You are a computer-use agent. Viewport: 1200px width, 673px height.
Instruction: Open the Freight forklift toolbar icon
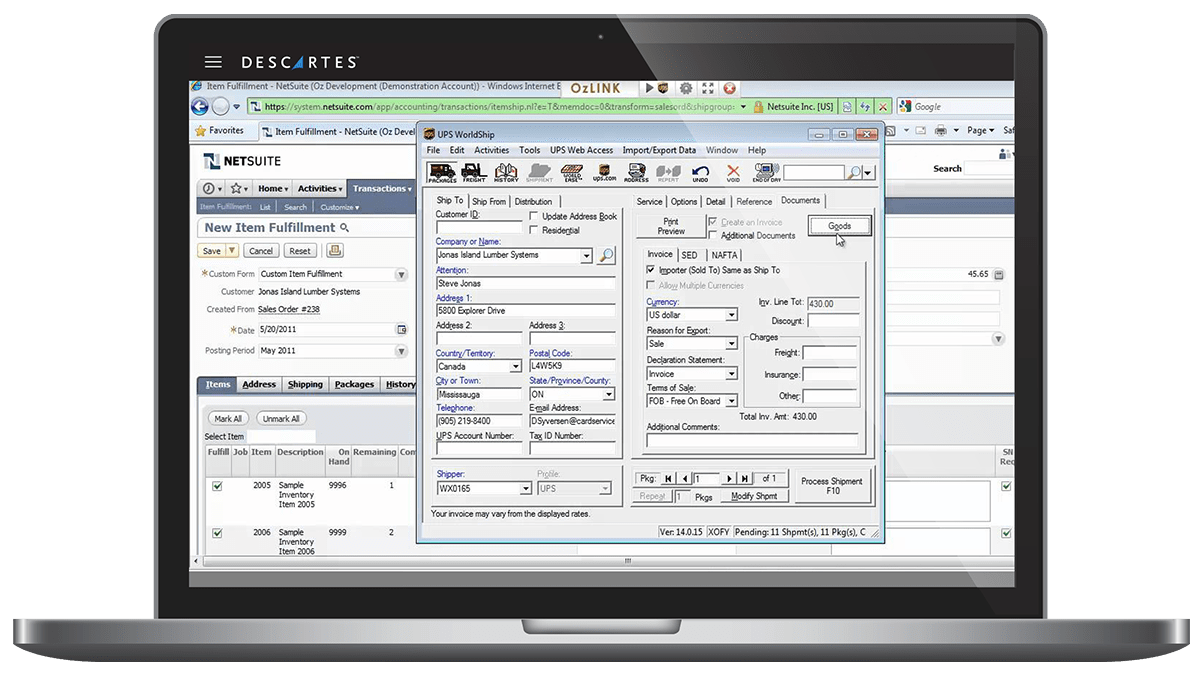pyautogui.click(x=474, y=173)
